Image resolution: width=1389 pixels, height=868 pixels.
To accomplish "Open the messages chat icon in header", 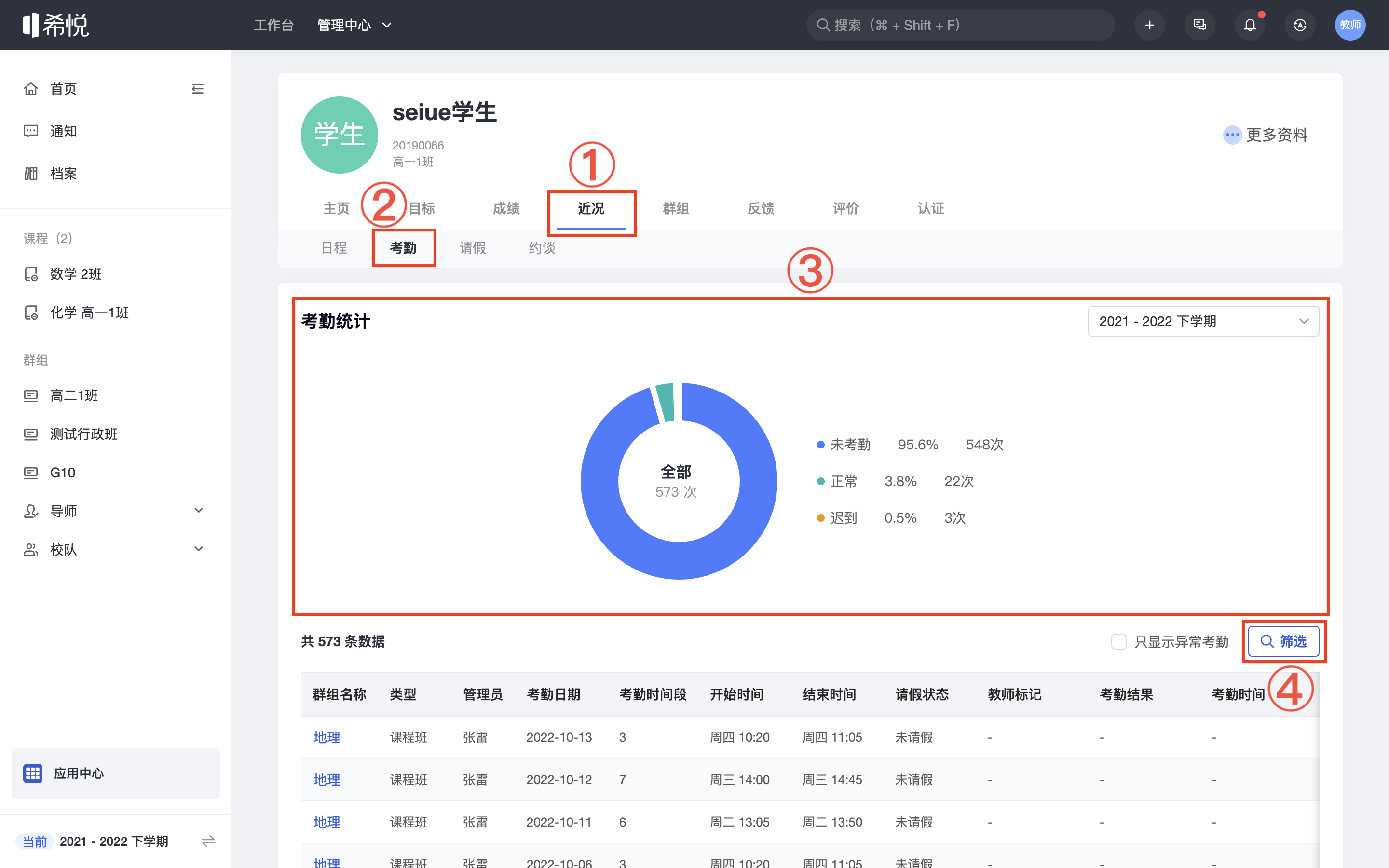I will 1199,25.
